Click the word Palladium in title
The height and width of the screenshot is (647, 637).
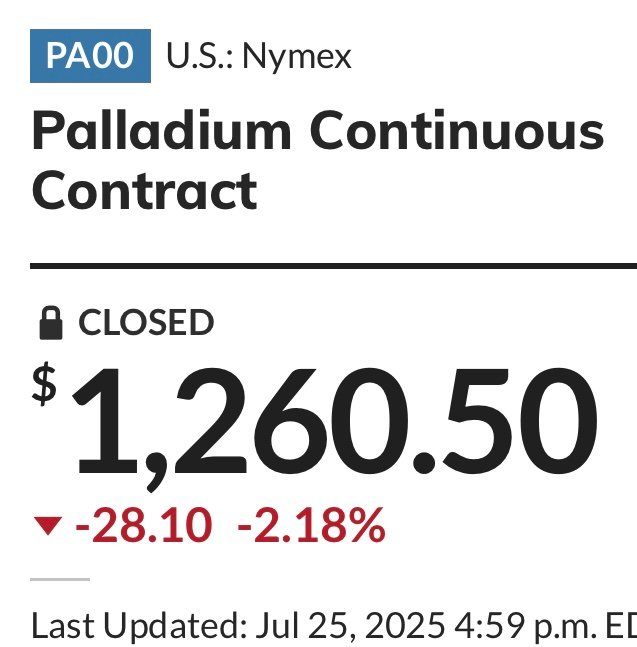pyautogui.click(x=161, y=130)
